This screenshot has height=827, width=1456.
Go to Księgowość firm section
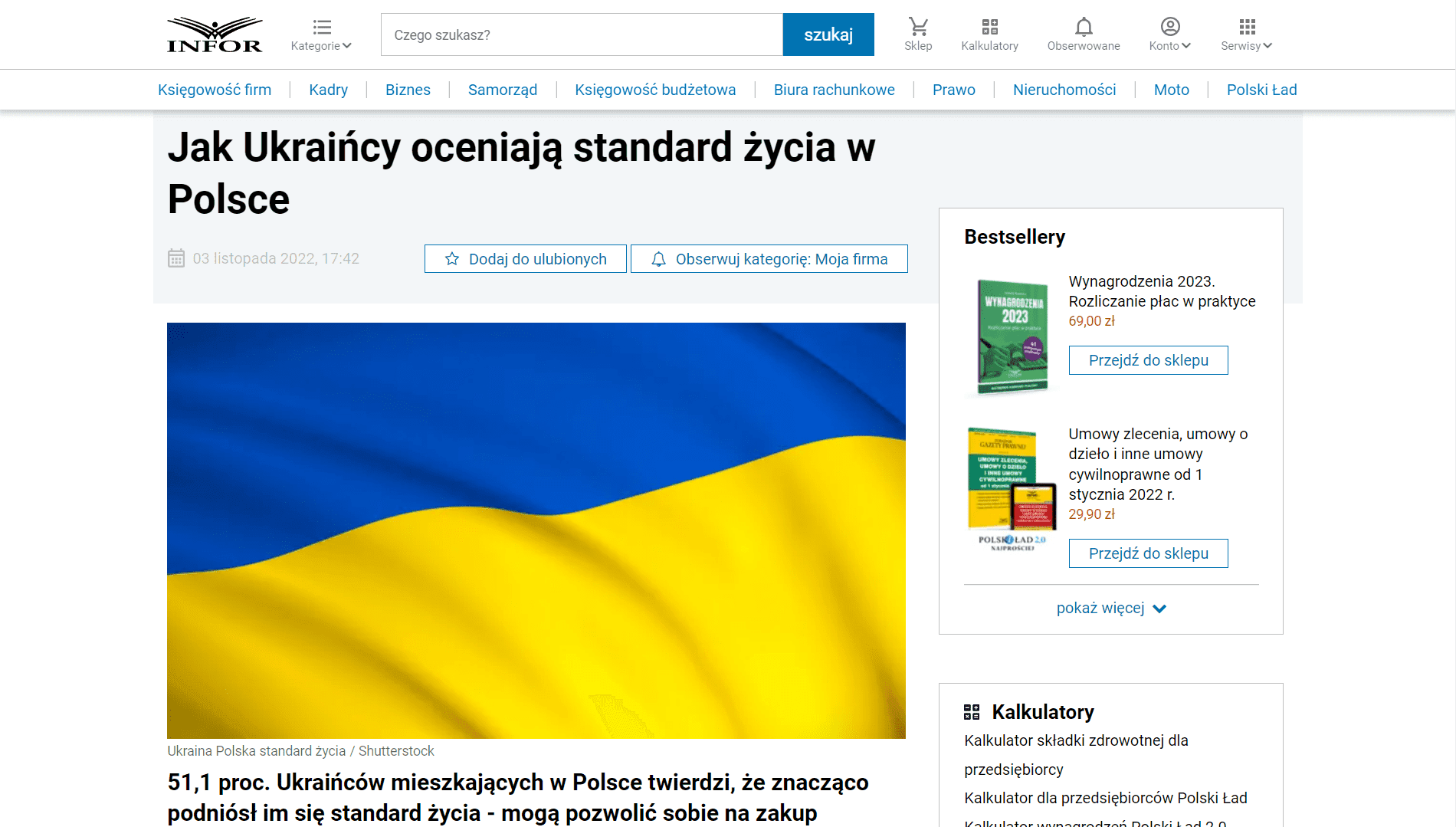tap(215, 90)
